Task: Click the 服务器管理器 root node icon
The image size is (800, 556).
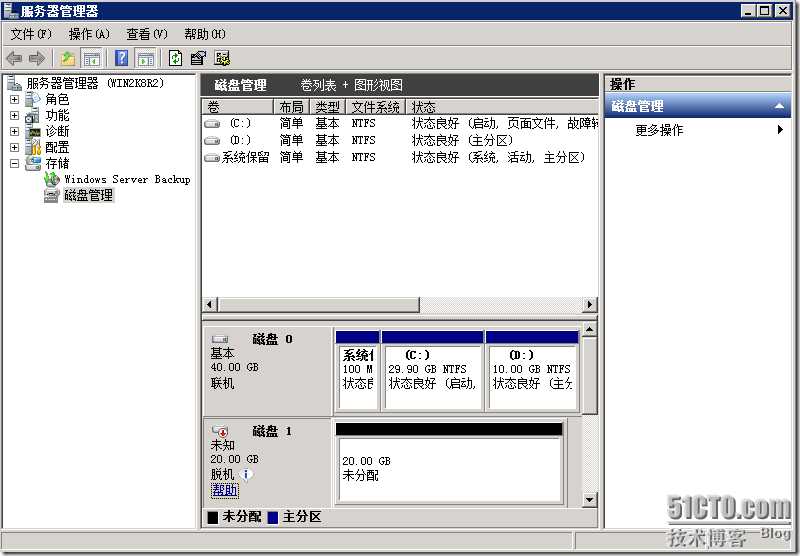Action: click(14, 83)
